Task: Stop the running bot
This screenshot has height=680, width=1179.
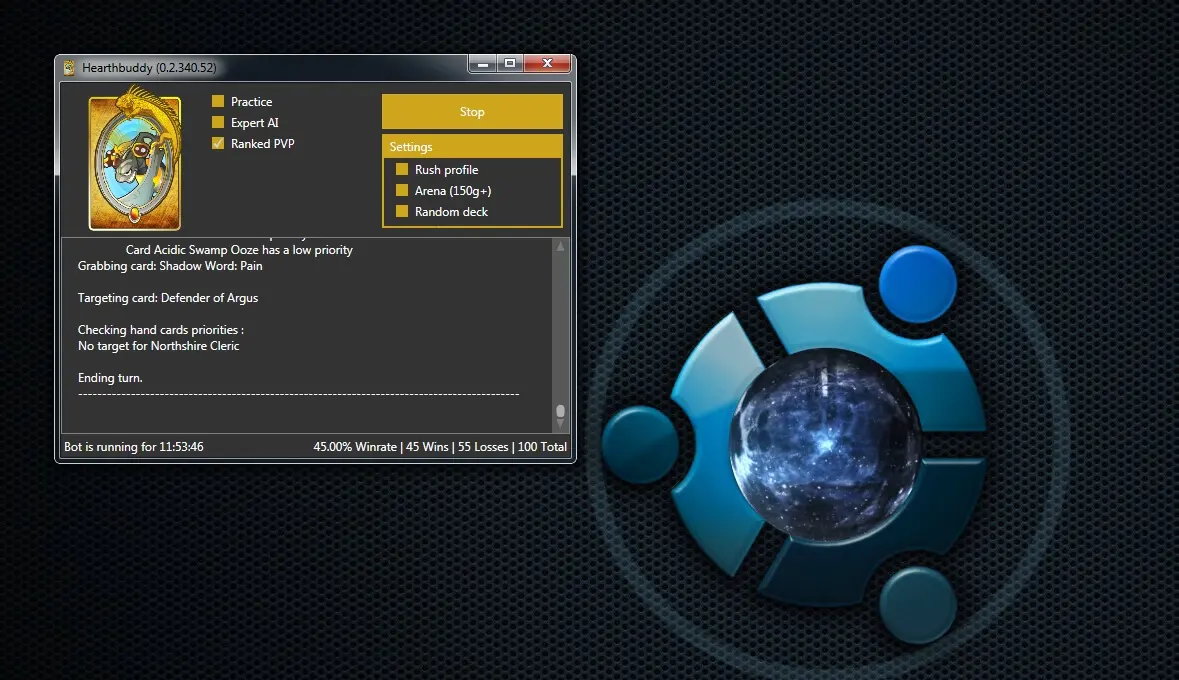Action: click(x=472, y=111)
